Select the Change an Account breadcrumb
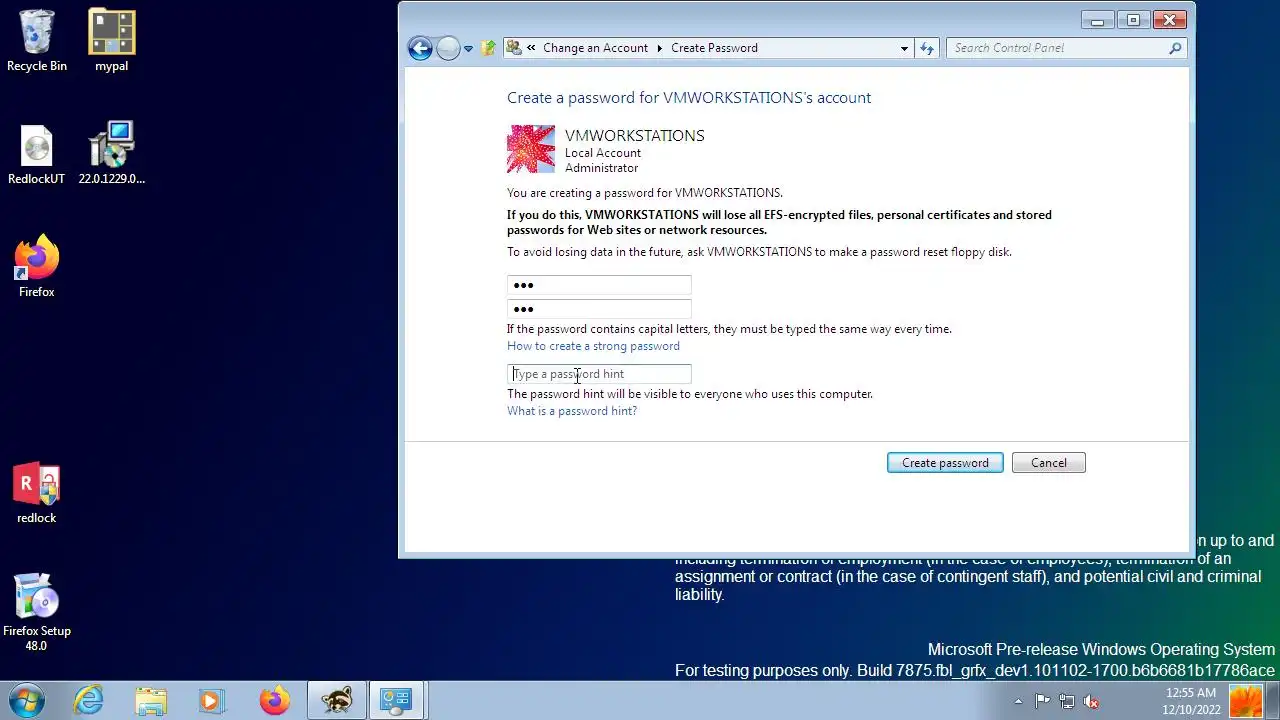Screen dimensions: 1280x720 (x=595, y=48)
